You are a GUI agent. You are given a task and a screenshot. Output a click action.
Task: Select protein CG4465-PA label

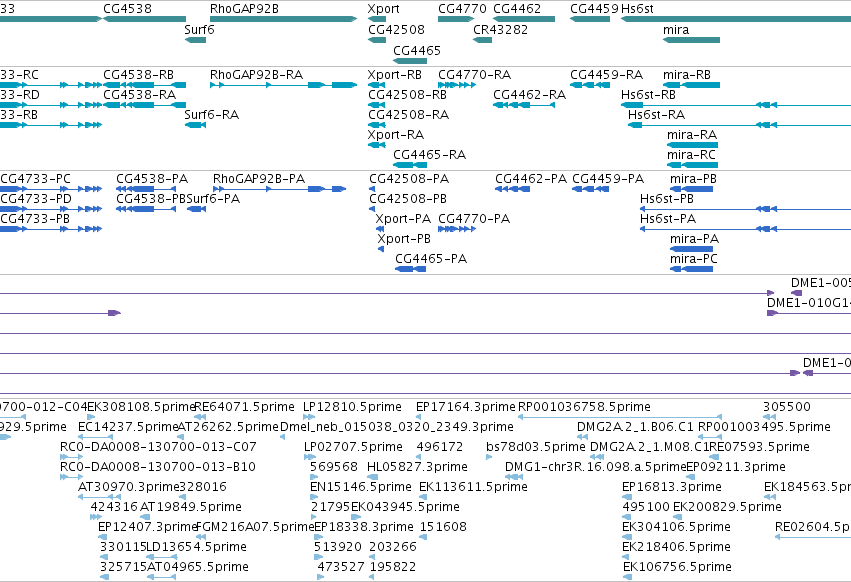click(431, 259)
